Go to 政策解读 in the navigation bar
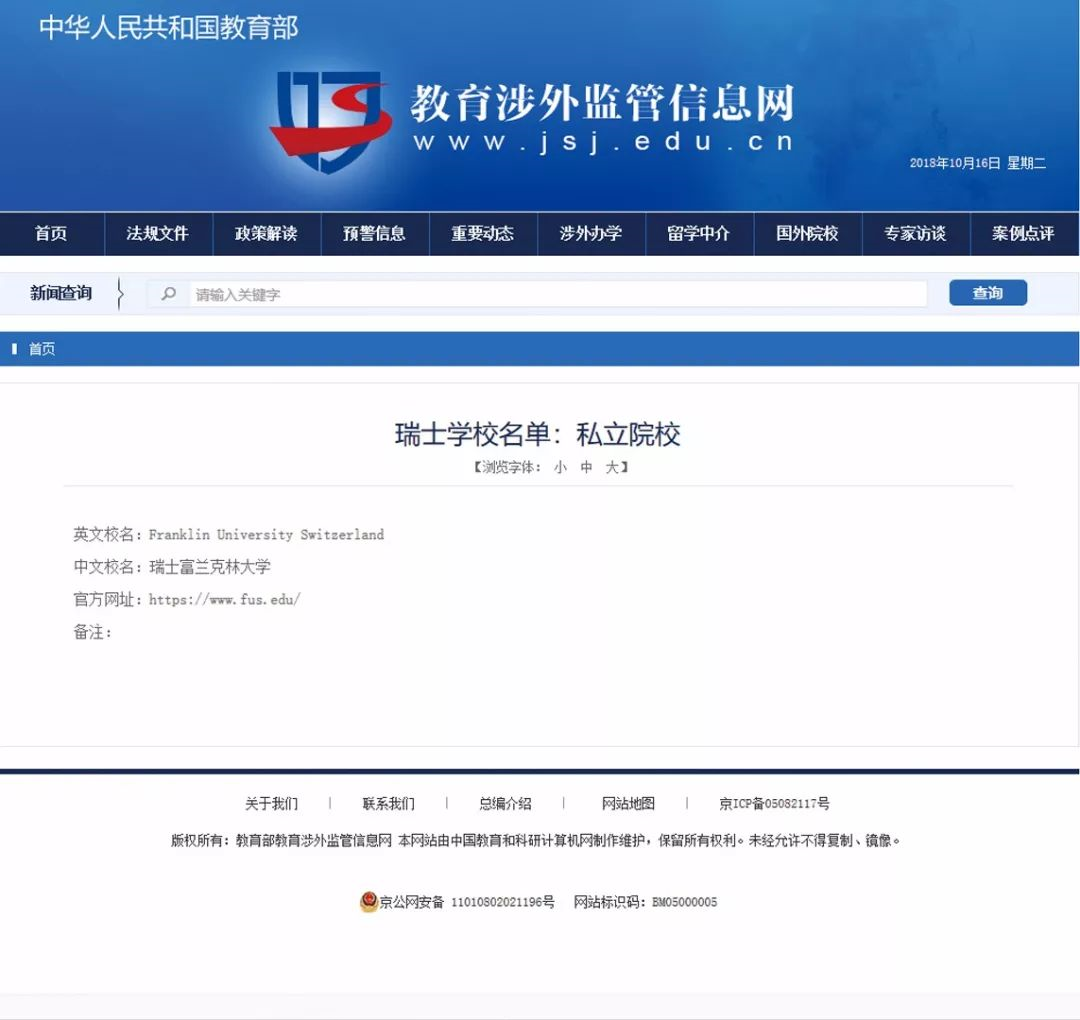Image resolution: width=1080 pixels, height=1020 pixels. click(266, 233)
